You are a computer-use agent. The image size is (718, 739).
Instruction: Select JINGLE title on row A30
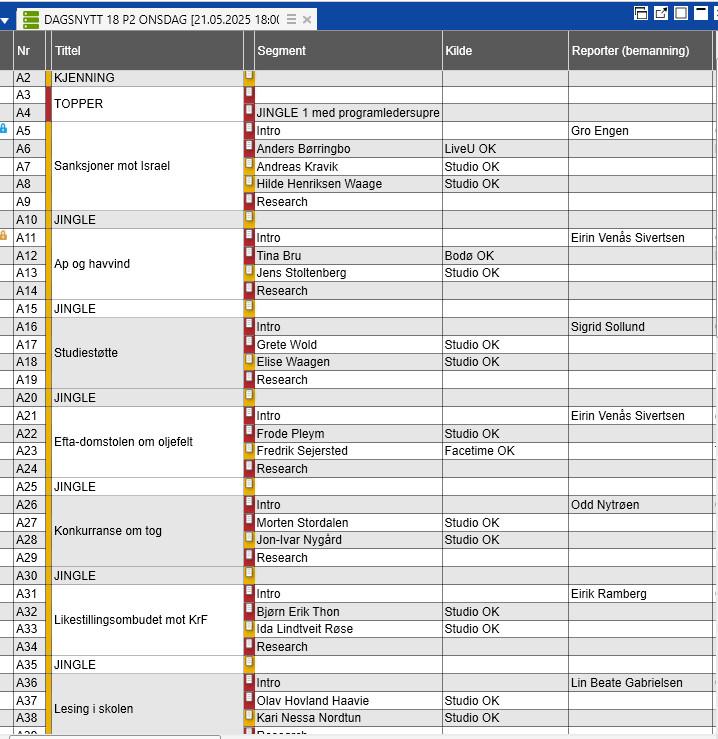click(x=147, y=576)
